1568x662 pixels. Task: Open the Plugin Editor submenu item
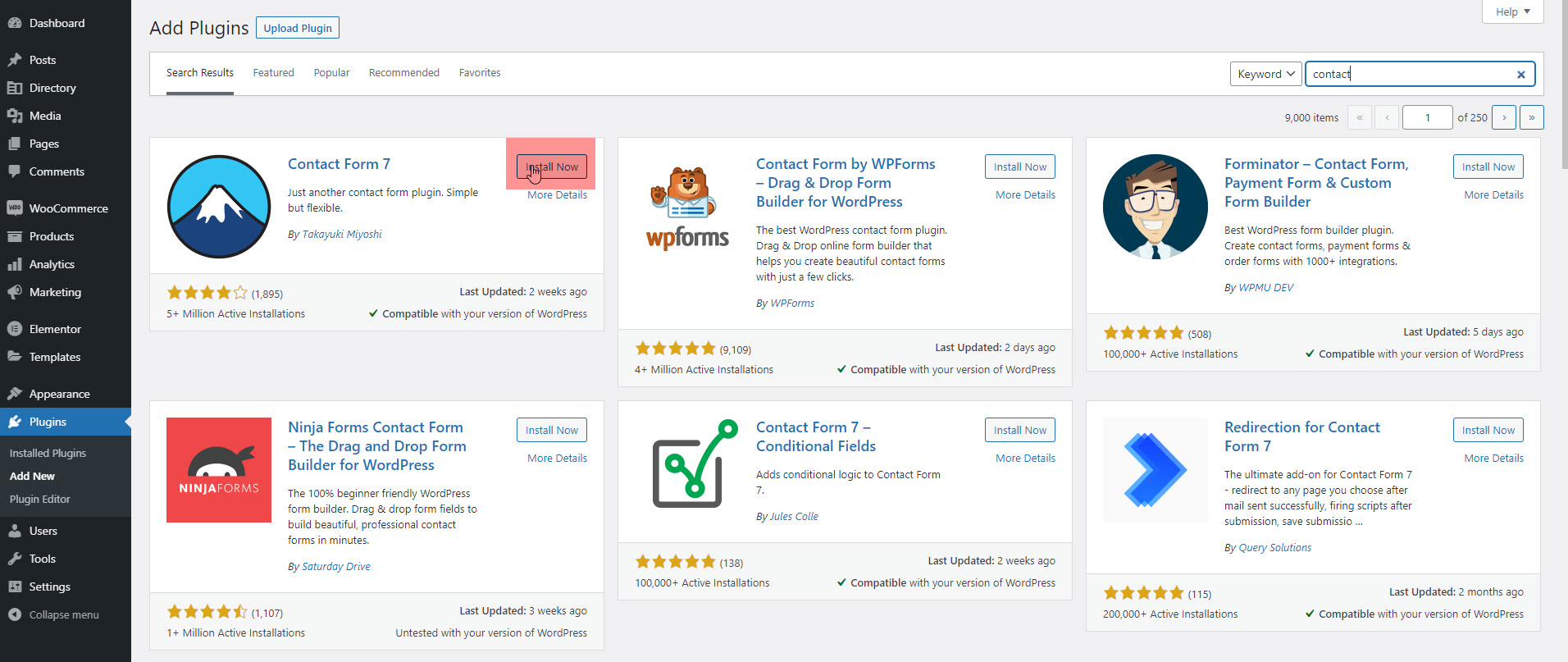[39, 499]
